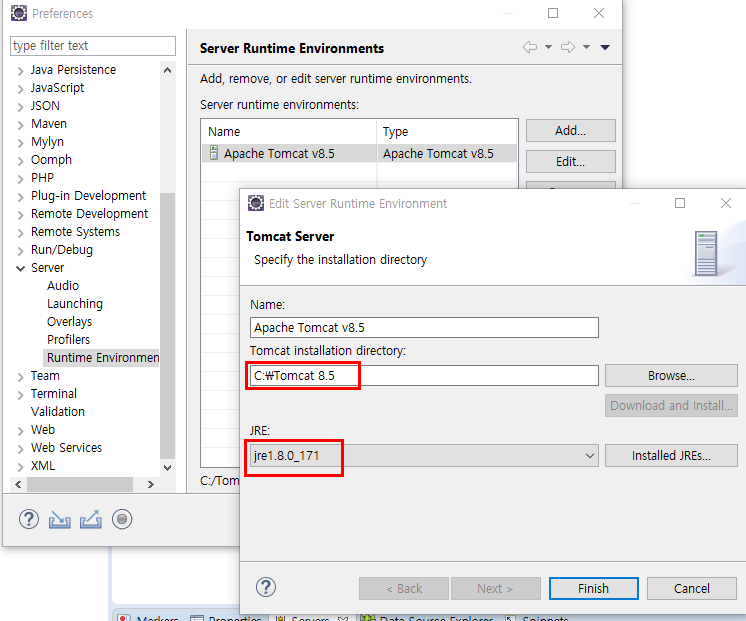Open the back history dropdown arrow
The width and height of the screenshot is (746, 621).
[x=549, y=47]
